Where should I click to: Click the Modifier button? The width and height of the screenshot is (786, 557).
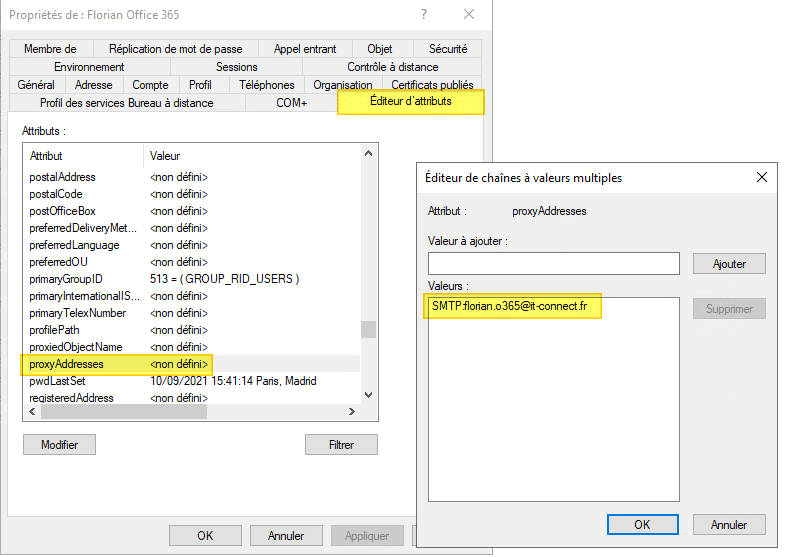[x=59, y=445]
